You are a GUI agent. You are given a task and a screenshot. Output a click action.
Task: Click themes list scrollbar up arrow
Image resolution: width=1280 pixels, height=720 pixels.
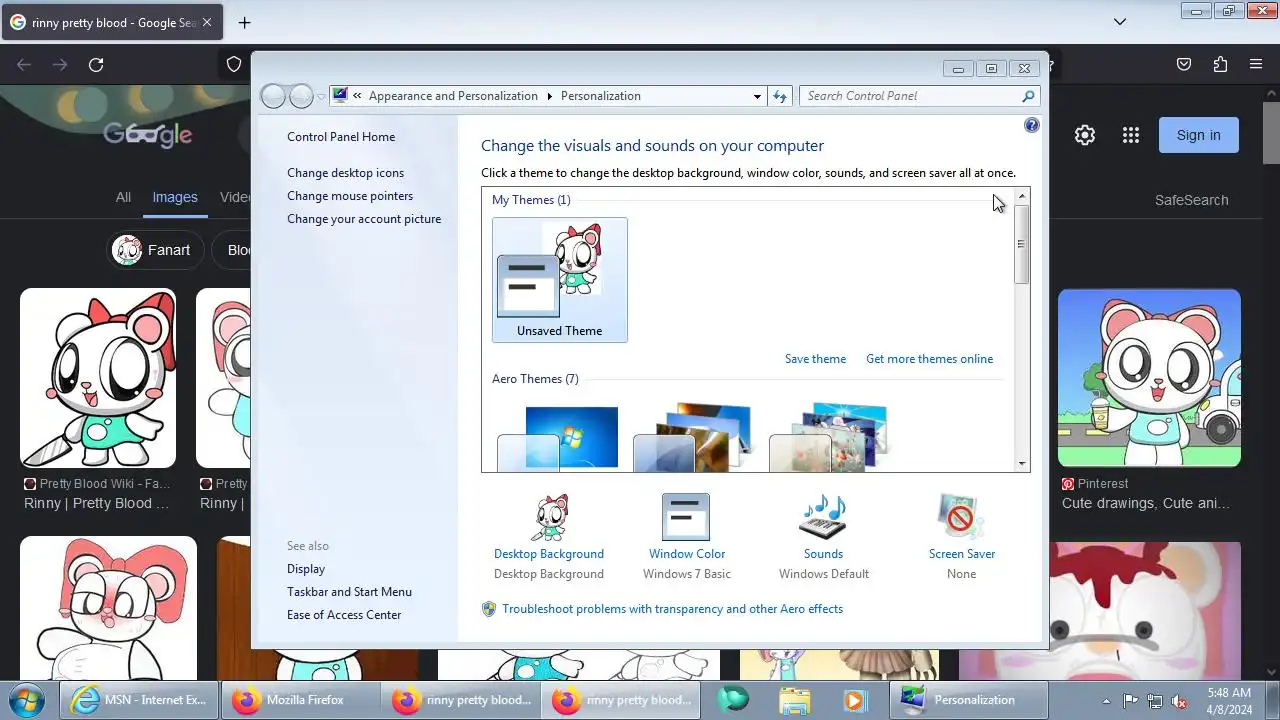(x=1022, y=197)
